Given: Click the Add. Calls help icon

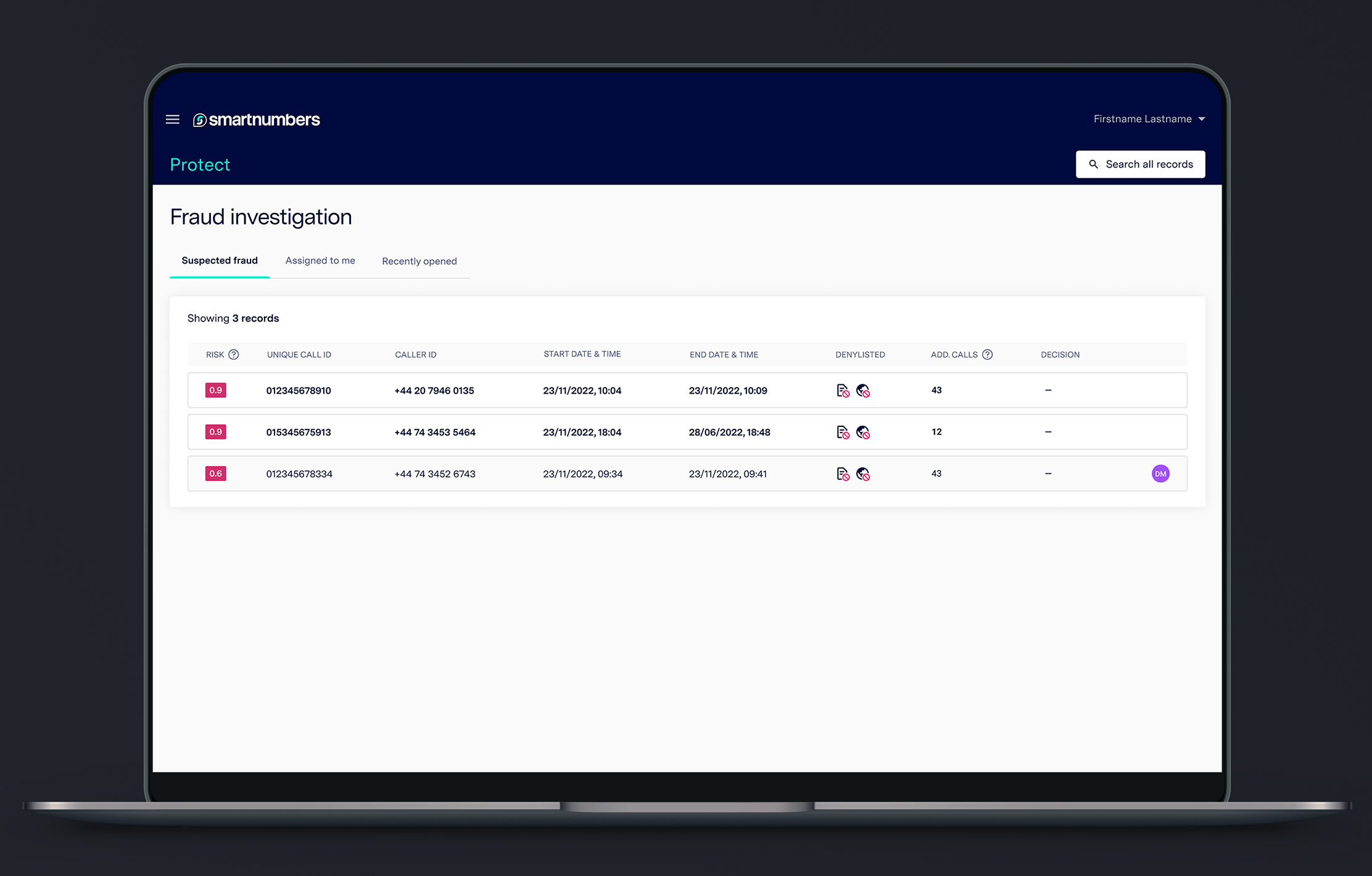Looking at the screenshot, I should click(988, 355).
